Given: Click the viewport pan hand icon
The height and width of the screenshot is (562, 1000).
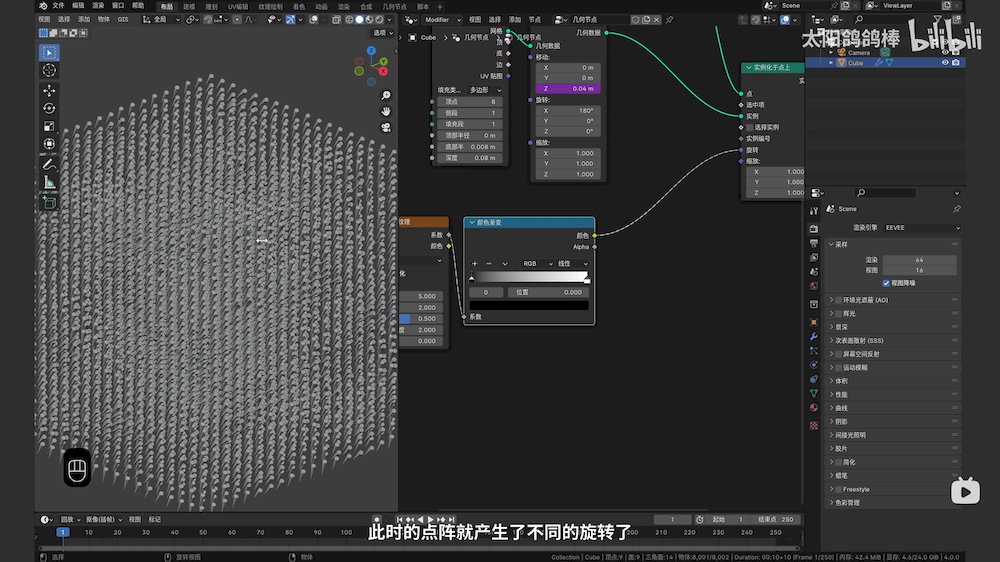Looking at the screenshot, I should 386,111.
